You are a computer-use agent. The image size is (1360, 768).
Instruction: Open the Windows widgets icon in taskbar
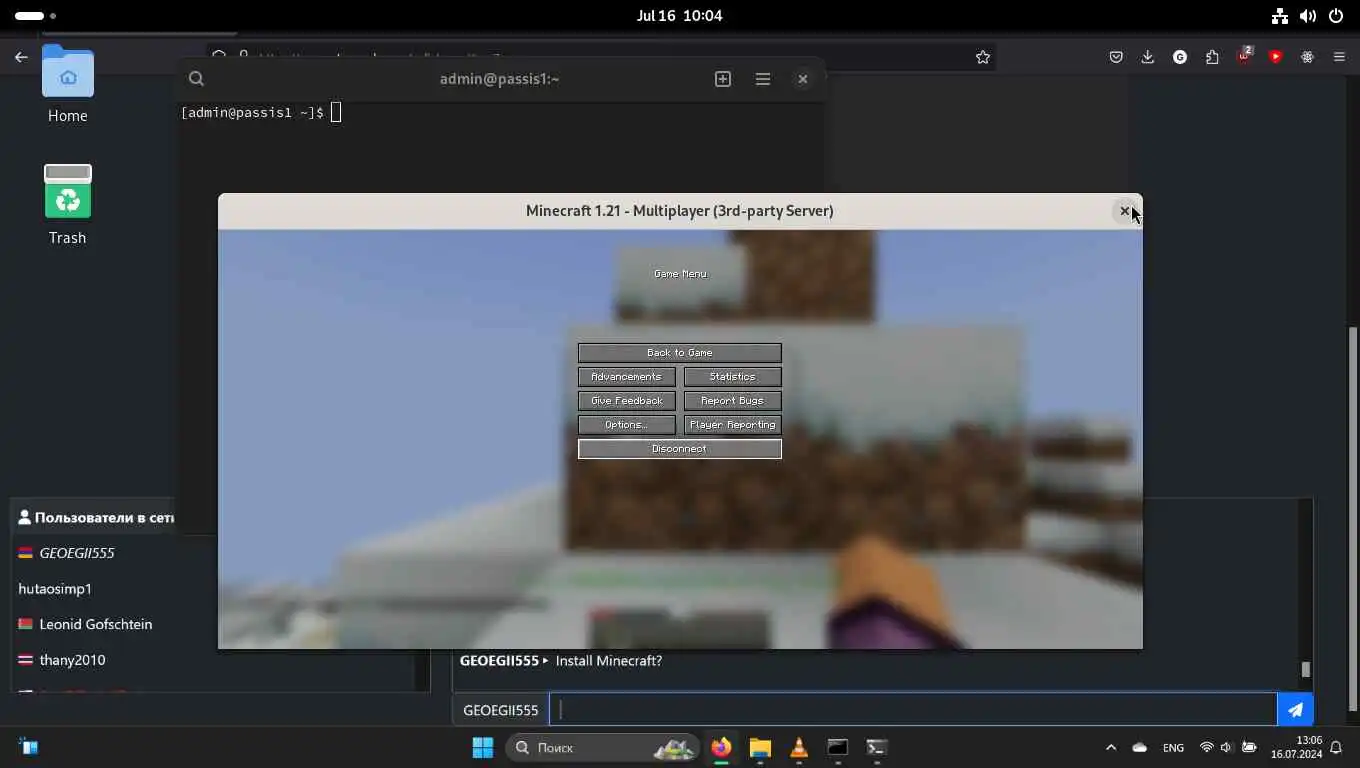click(28, 747)
